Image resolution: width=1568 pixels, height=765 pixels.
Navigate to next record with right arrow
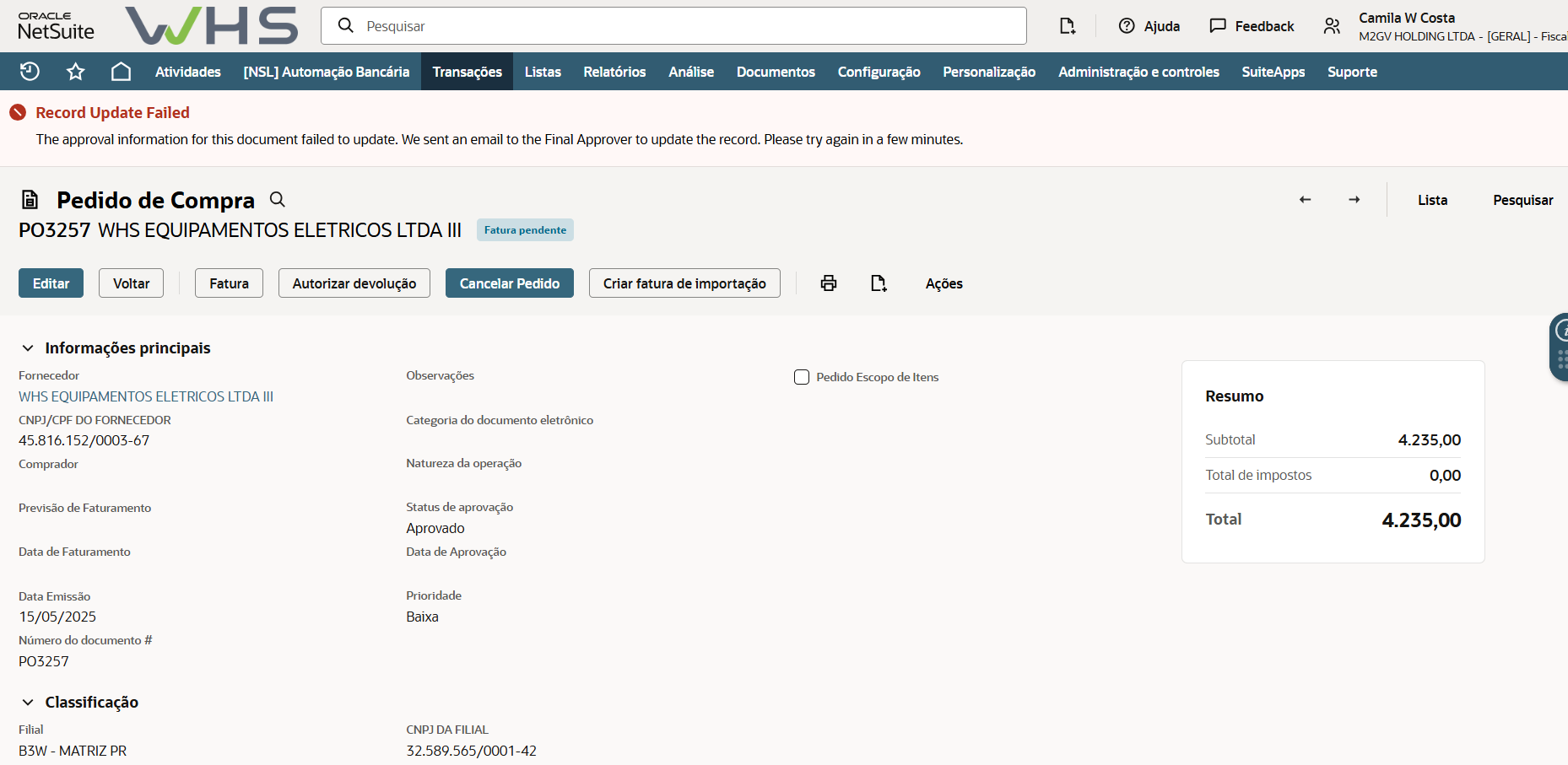1354,200
